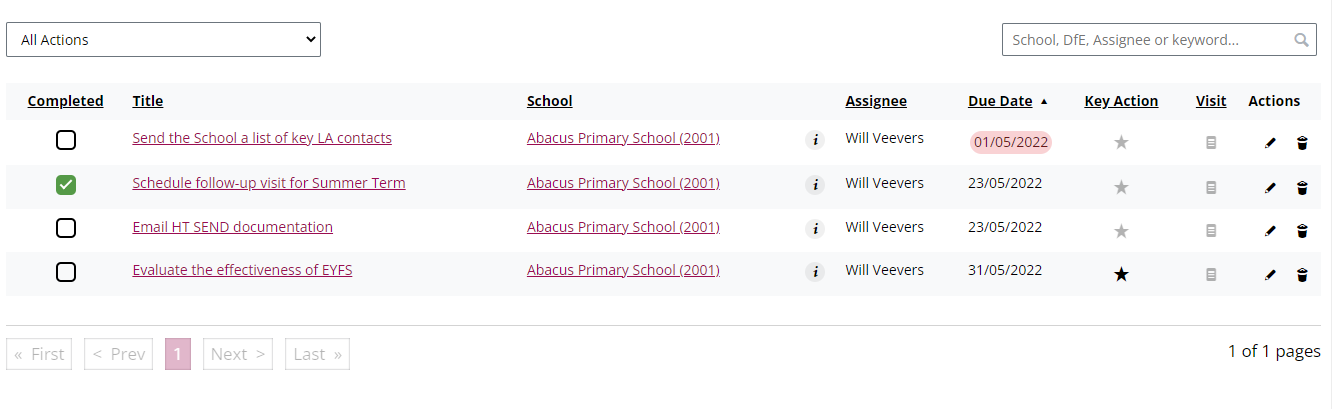
Task: Tick completed box for 'Send the School a list'
Action: point(66,140)
